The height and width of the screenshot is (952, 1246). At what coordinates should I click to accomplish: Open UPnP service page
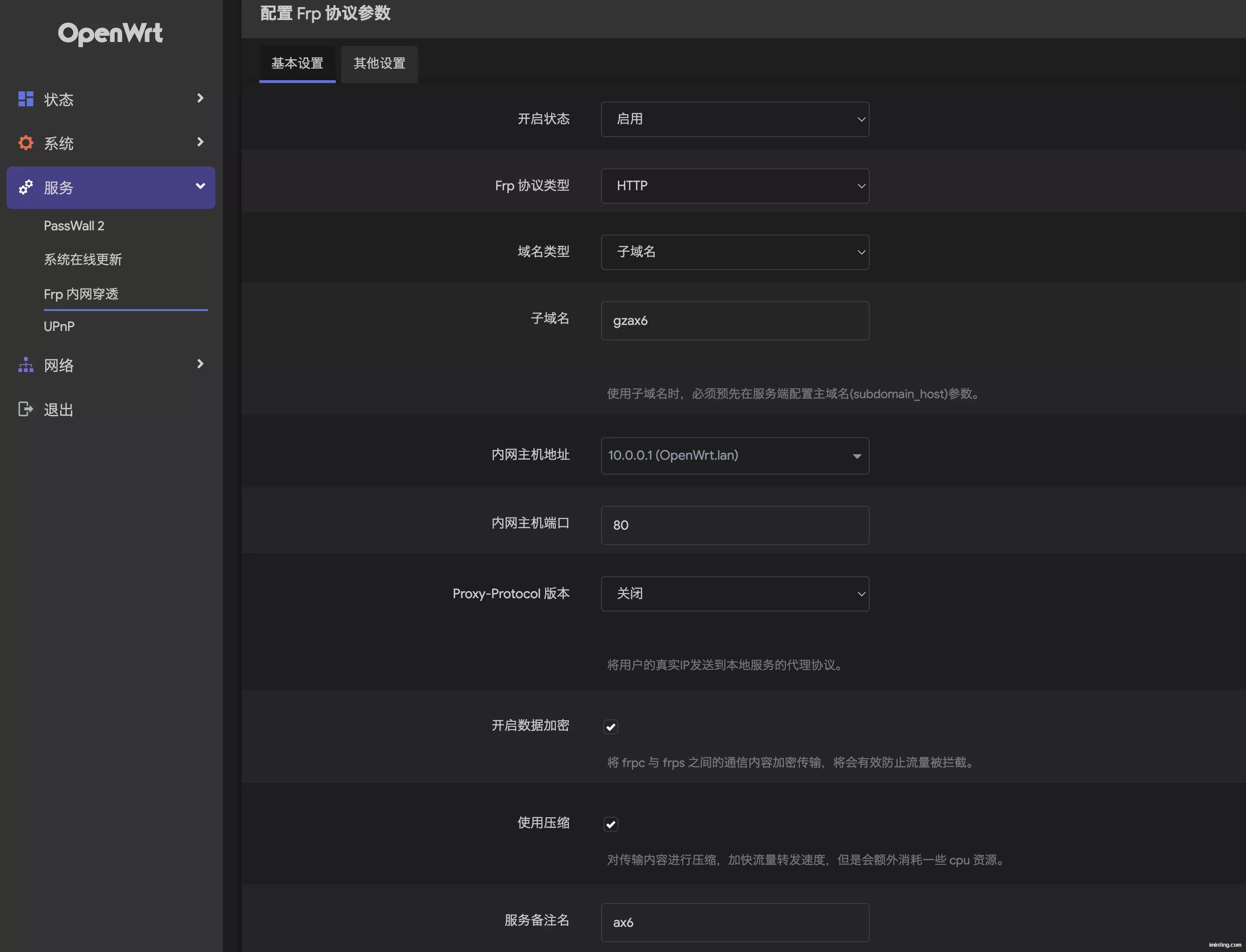pos(59,326)
